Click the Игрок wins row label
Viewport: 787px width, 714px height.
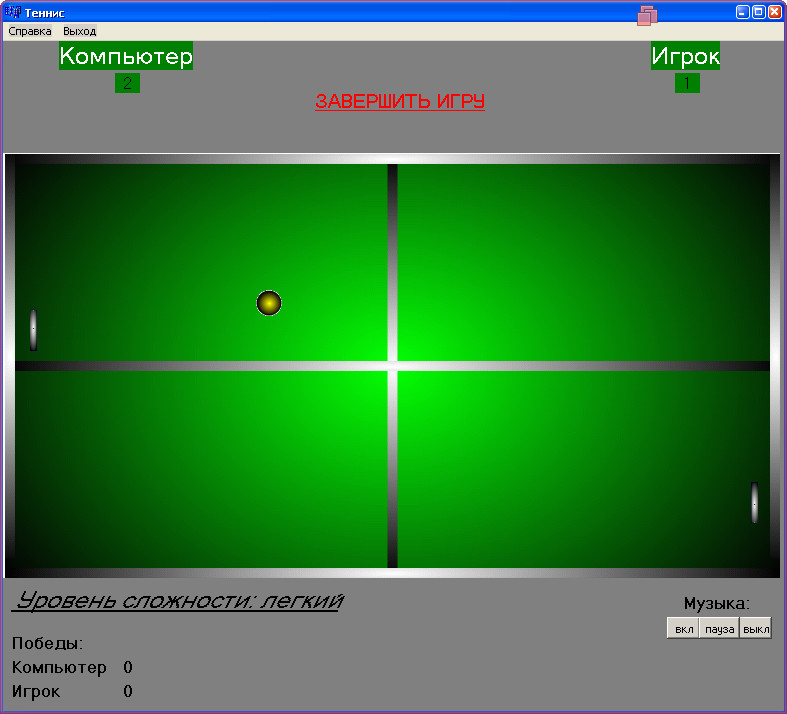[x=36, y=691]
